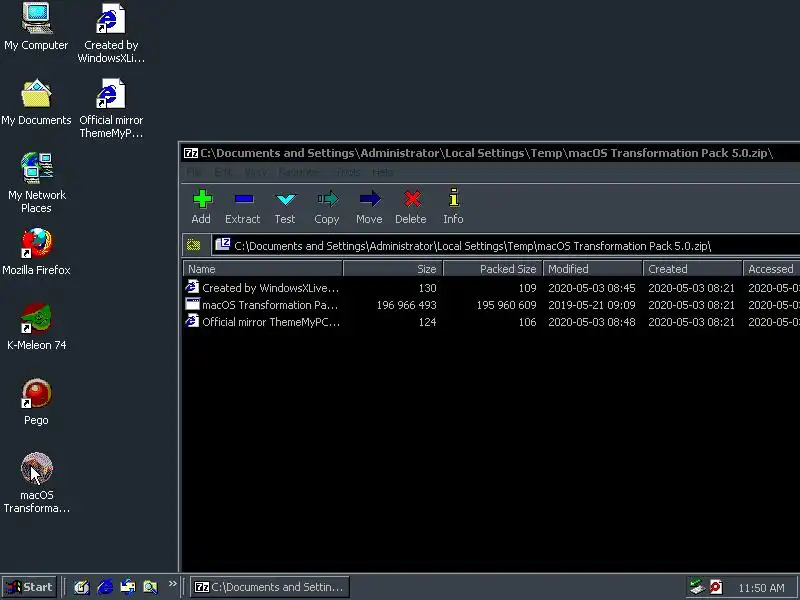Open the Help menu in 7-Zip
Viewport: 800px width, 600px height.
(x=382, y=172)
